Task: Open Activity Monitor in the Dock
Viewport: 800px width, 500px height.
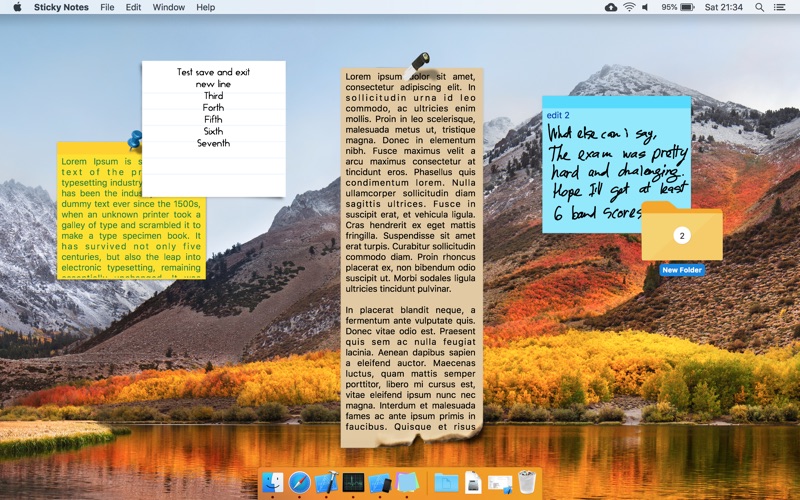Action: [353, 482]
